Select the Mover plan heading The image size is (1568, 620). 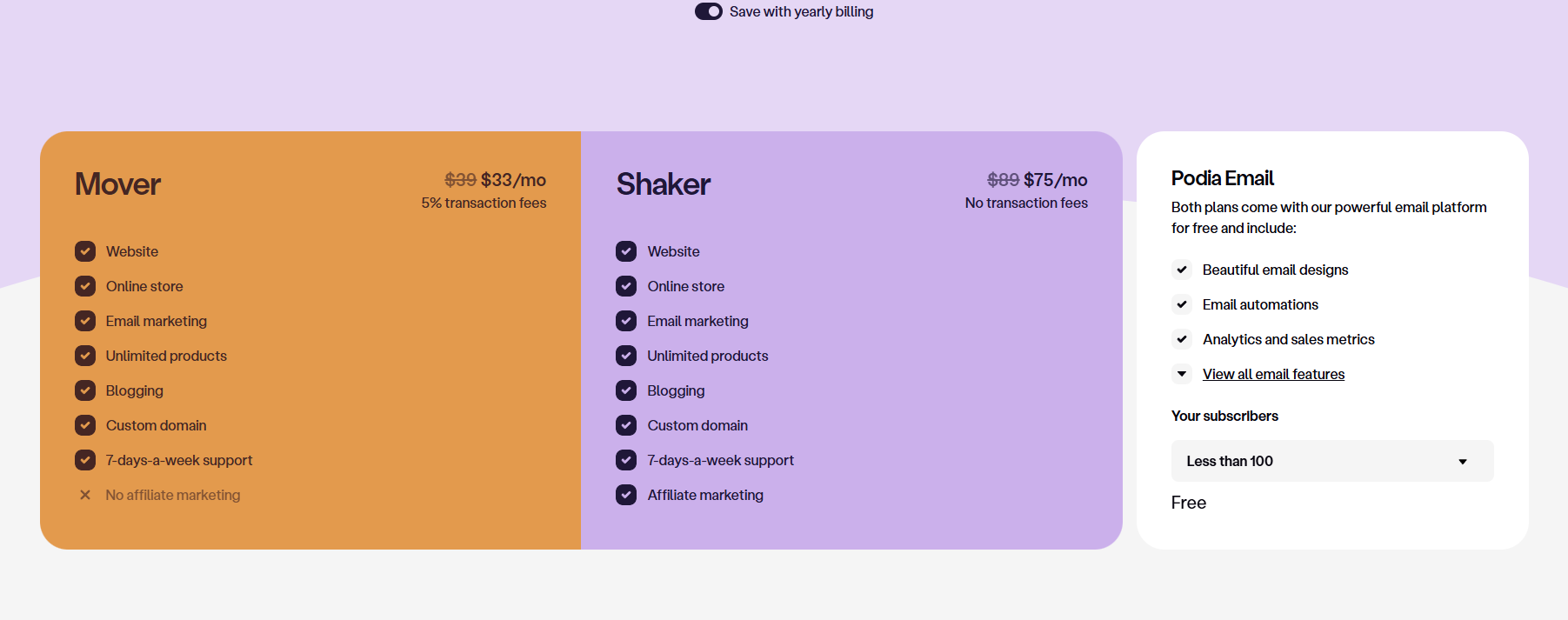[117, 184]
